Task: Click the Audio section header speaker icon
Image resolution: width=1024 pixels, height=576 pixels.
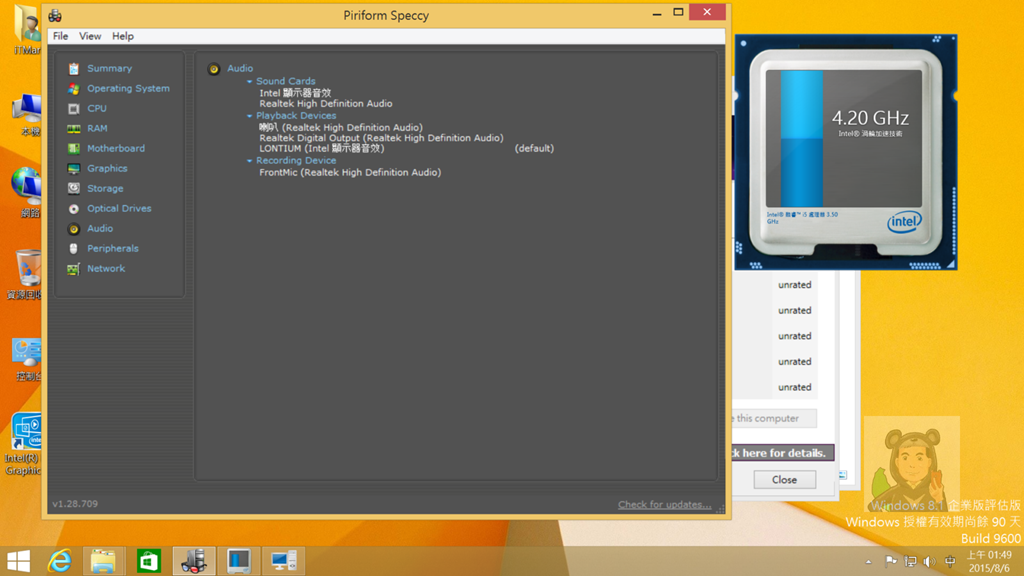Action: click(x=214, y=69)
